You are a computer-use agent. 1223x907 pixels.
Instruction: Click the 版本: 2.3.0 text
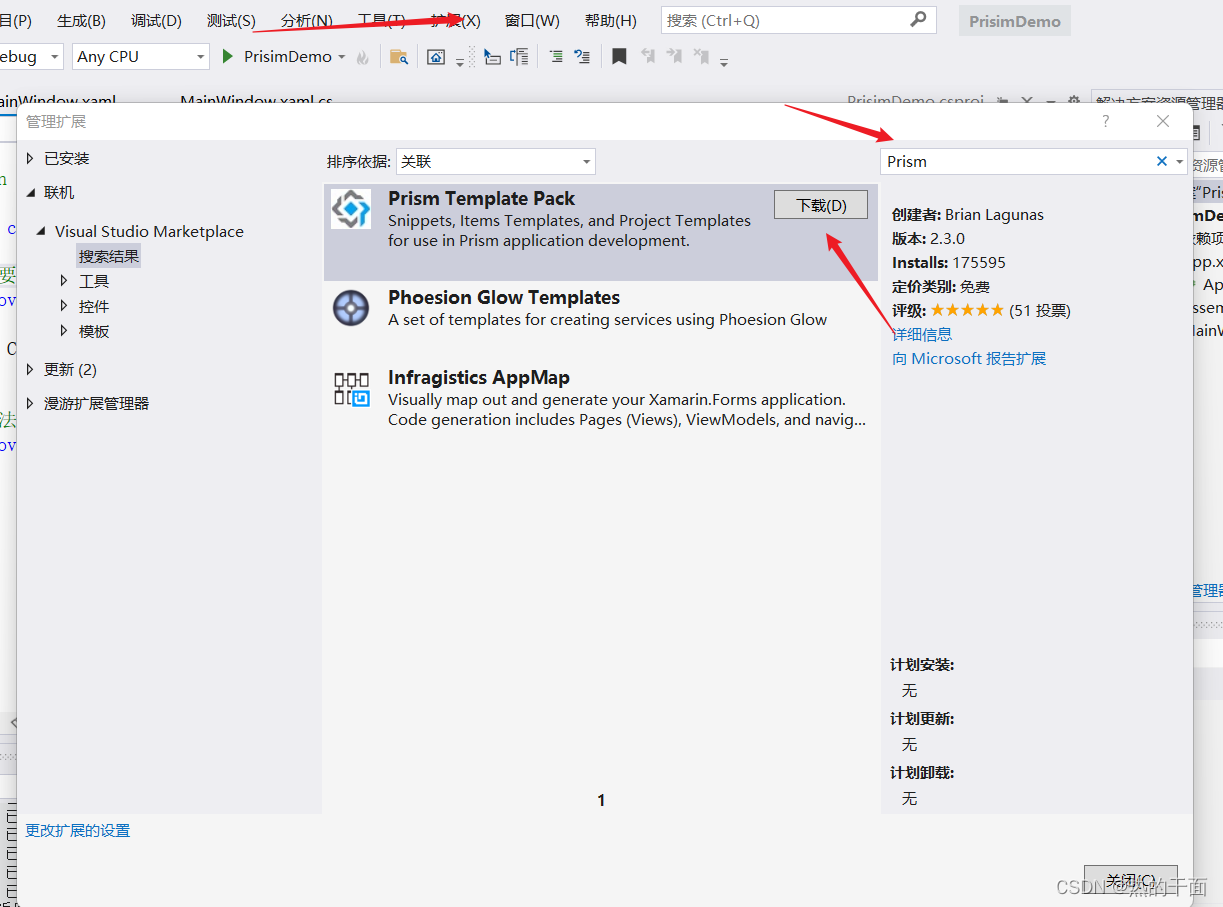coord(929,238)
